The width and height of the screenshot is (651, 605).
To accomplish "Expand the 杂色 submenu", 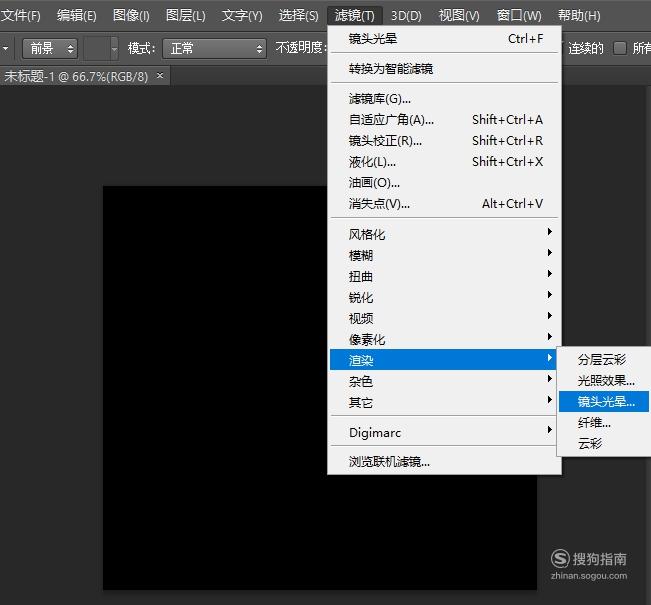I will 444,381.
